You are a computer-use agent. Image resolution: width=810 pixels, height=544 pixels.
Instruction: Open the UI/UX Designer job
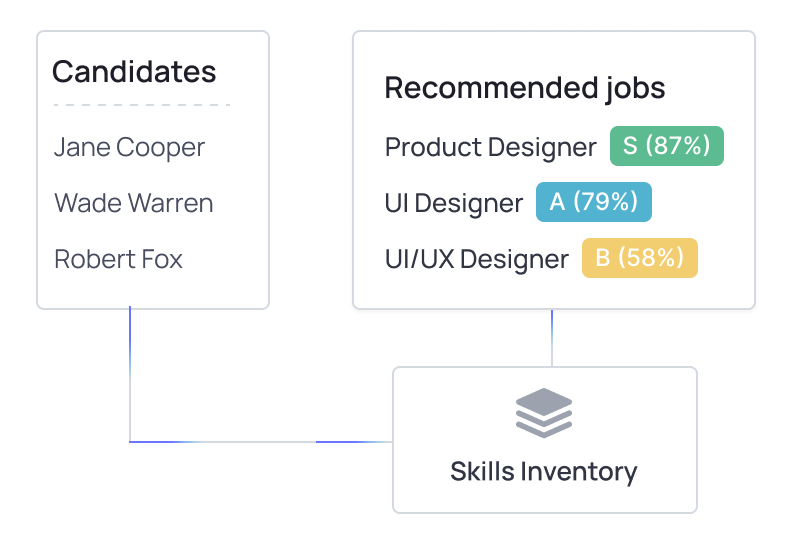[476, 260]
